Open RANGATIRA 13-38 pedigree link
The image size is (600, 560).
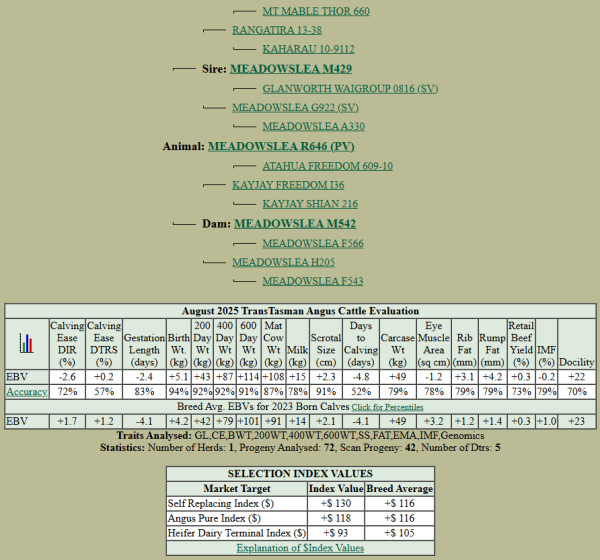277,30
